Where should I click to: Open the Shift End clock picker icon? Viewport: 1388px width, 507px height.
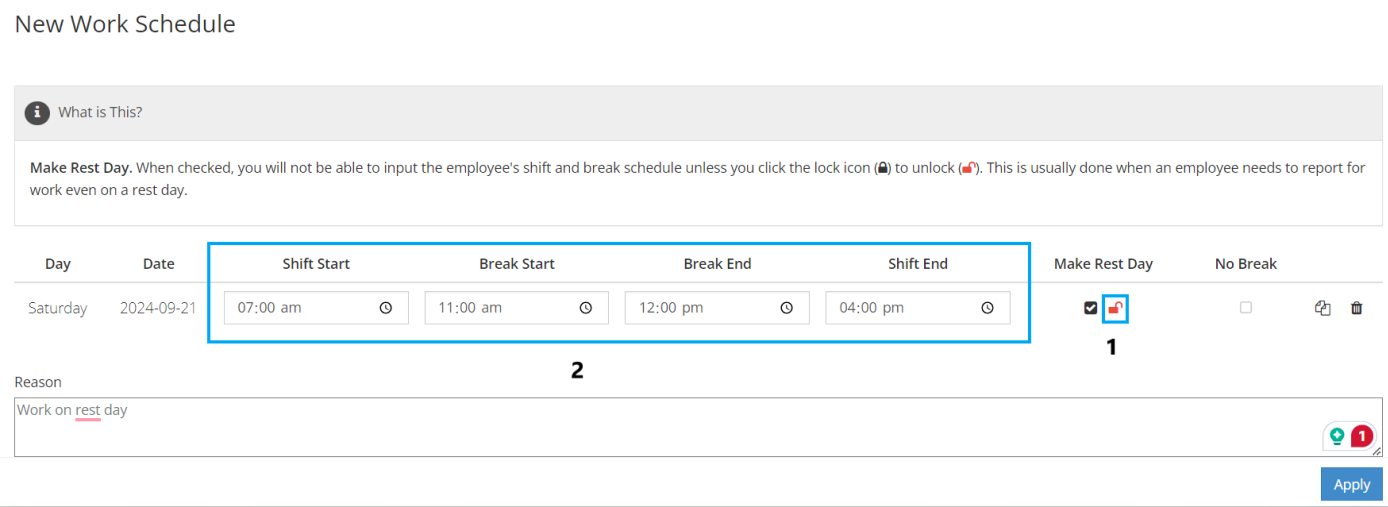coord(987,308)
